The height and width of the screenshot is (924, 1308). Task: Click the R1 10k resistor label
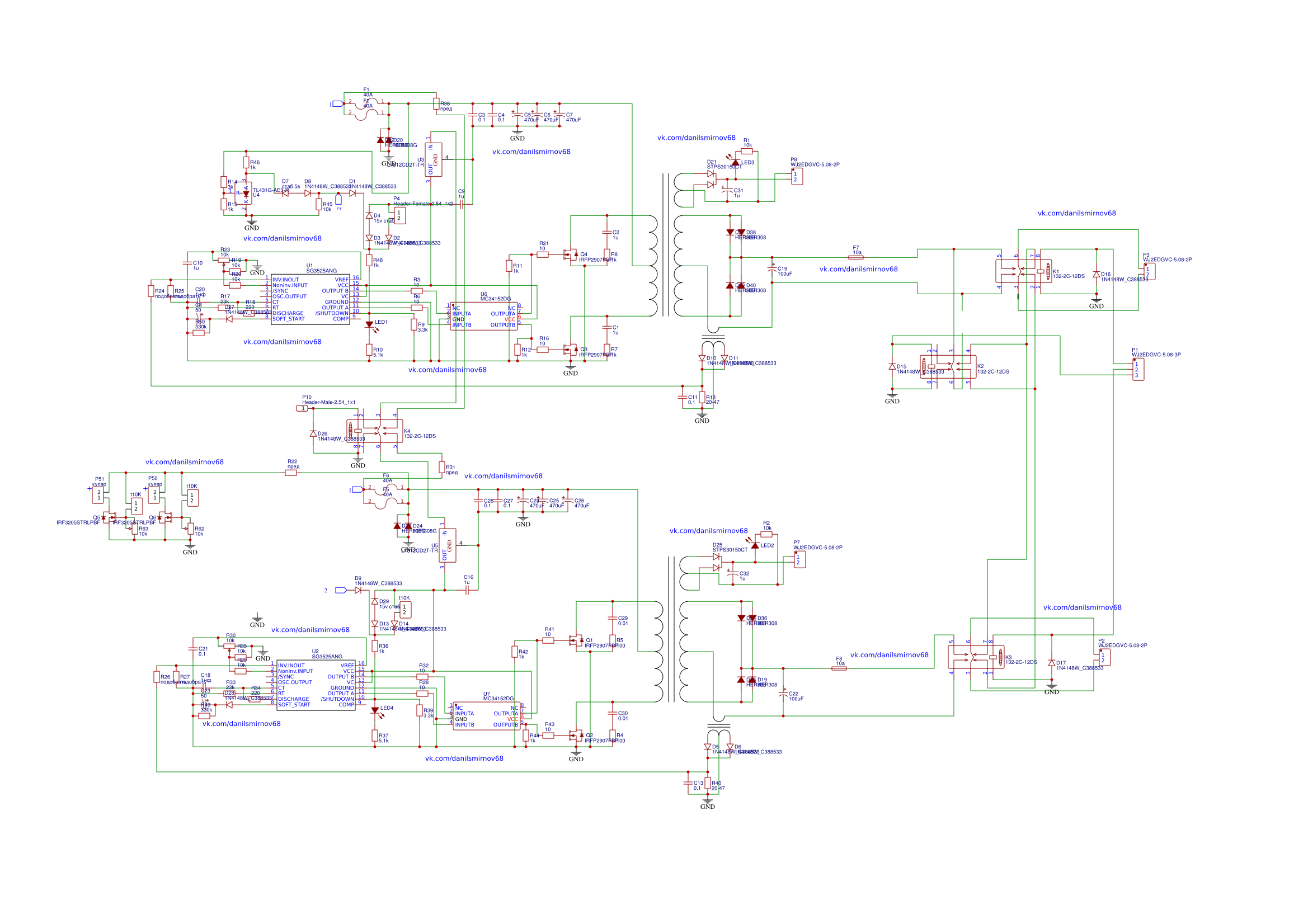pyautogui.click(x=747, y=143)
